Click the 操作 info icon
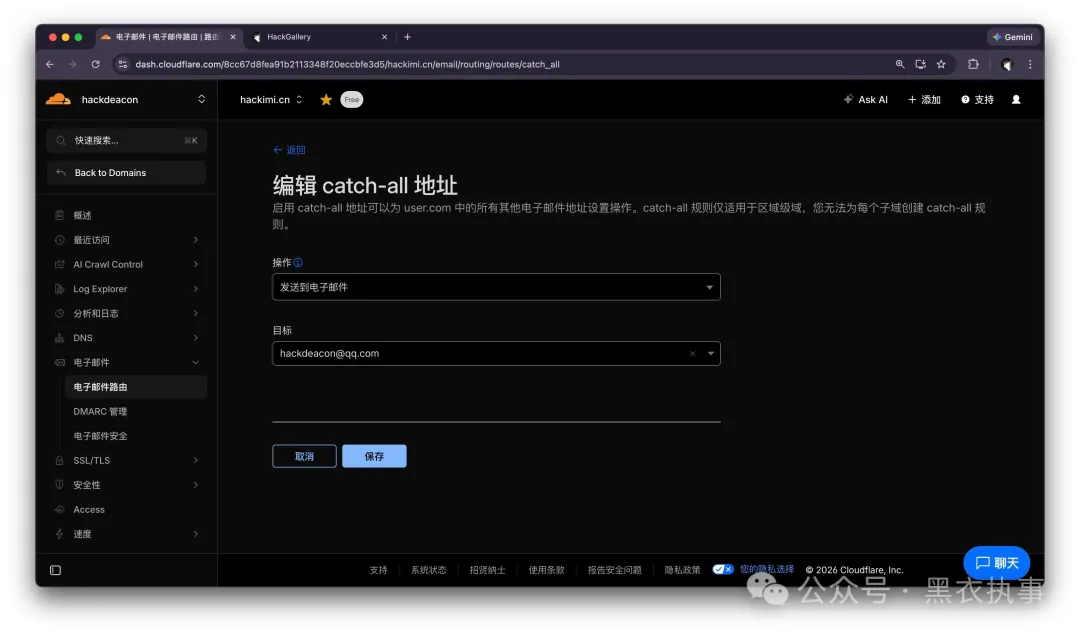 (298, 263)
